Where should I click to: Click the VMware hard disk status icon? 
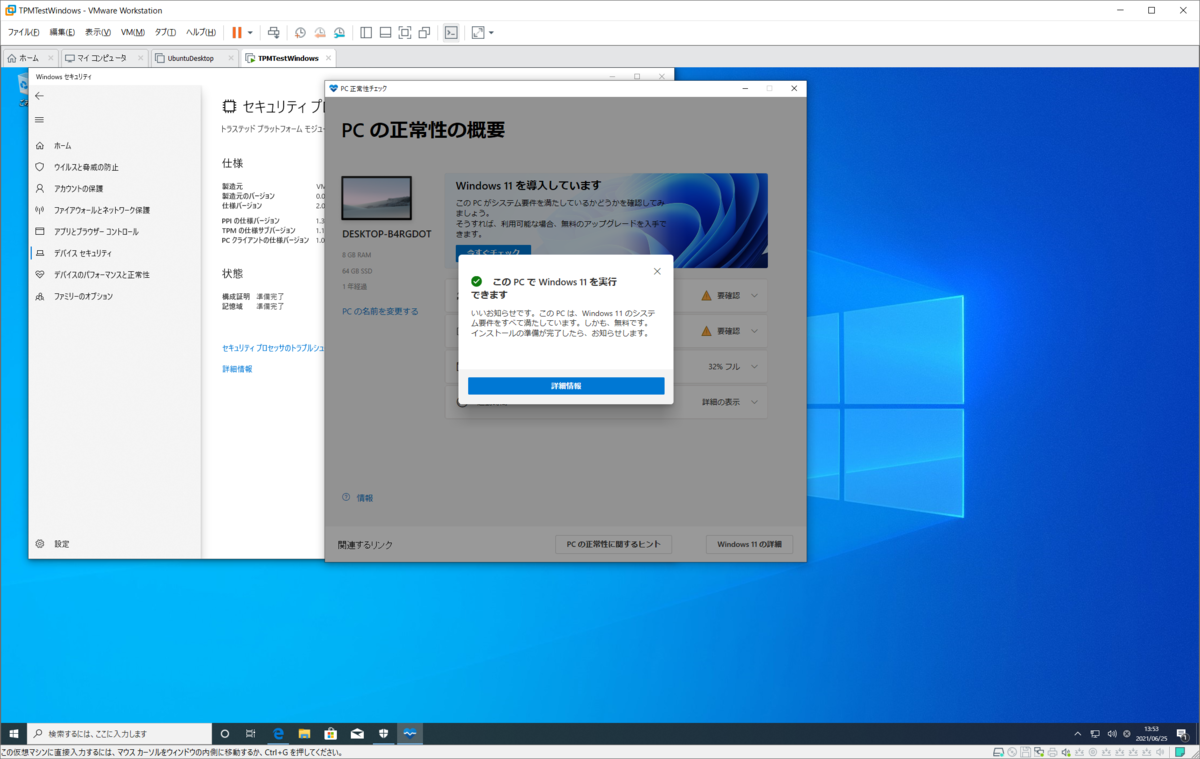pos(999,752)
